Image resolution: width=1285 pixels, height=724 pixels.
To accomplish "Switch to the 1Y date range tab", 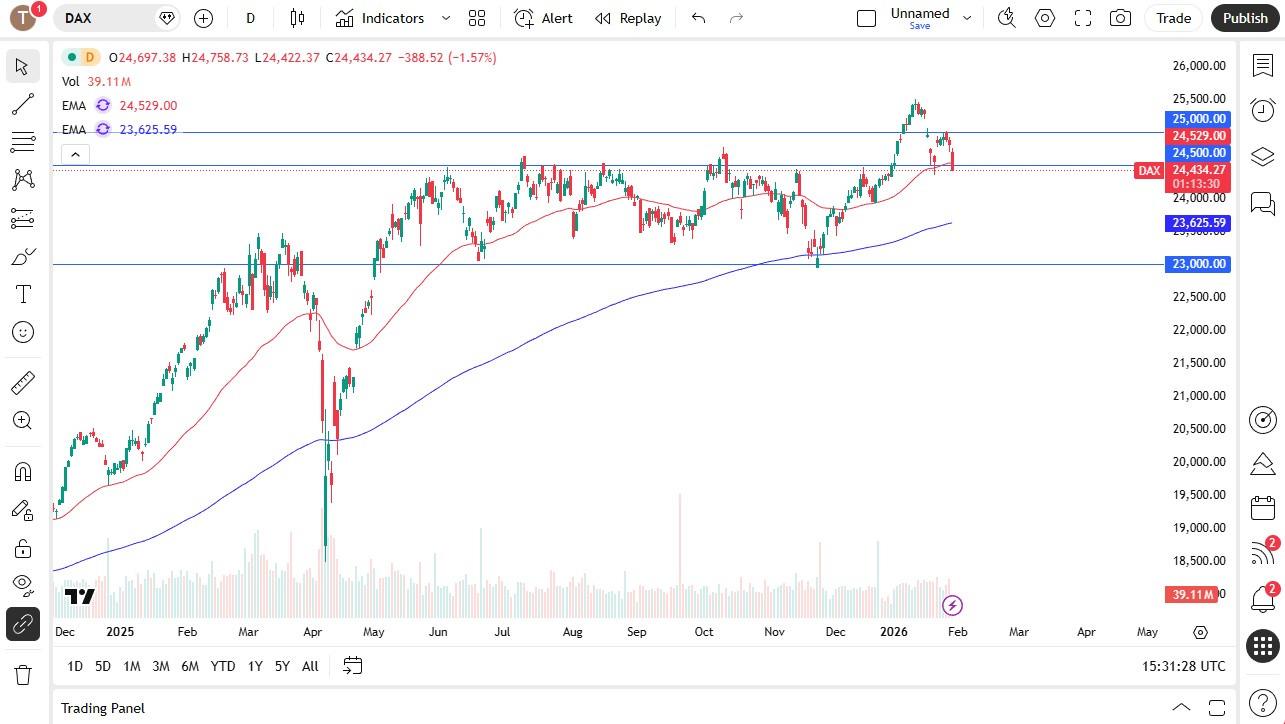I will click(254, 666).
